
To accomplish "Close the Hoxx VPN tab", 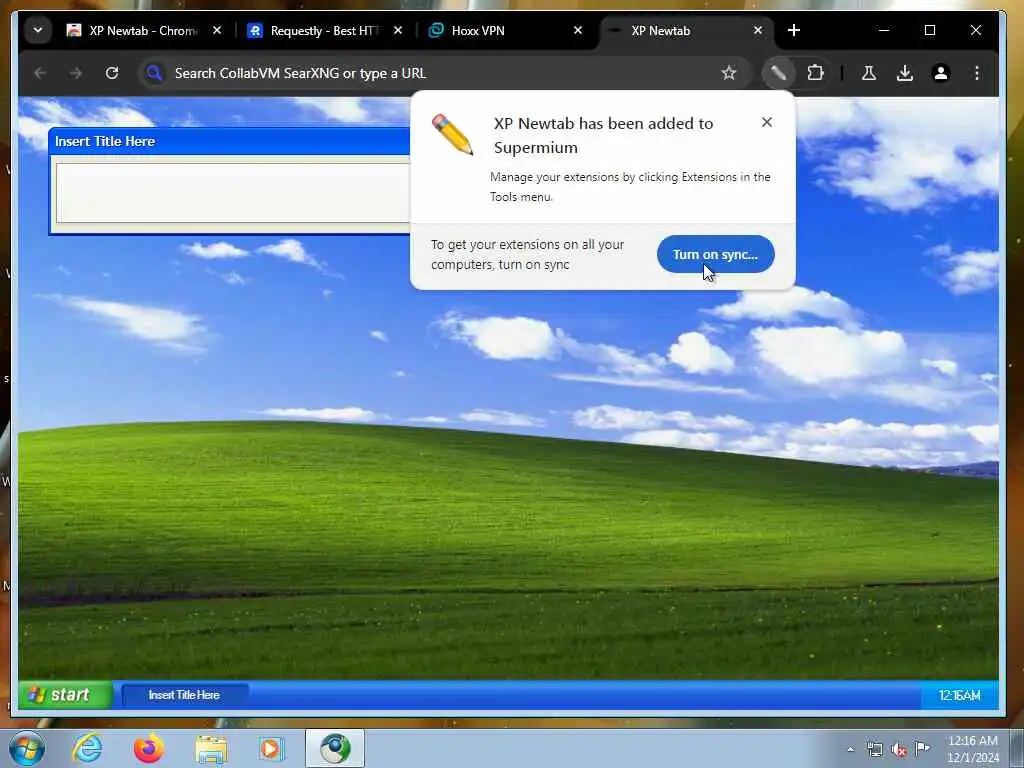I will coord(578,30).
